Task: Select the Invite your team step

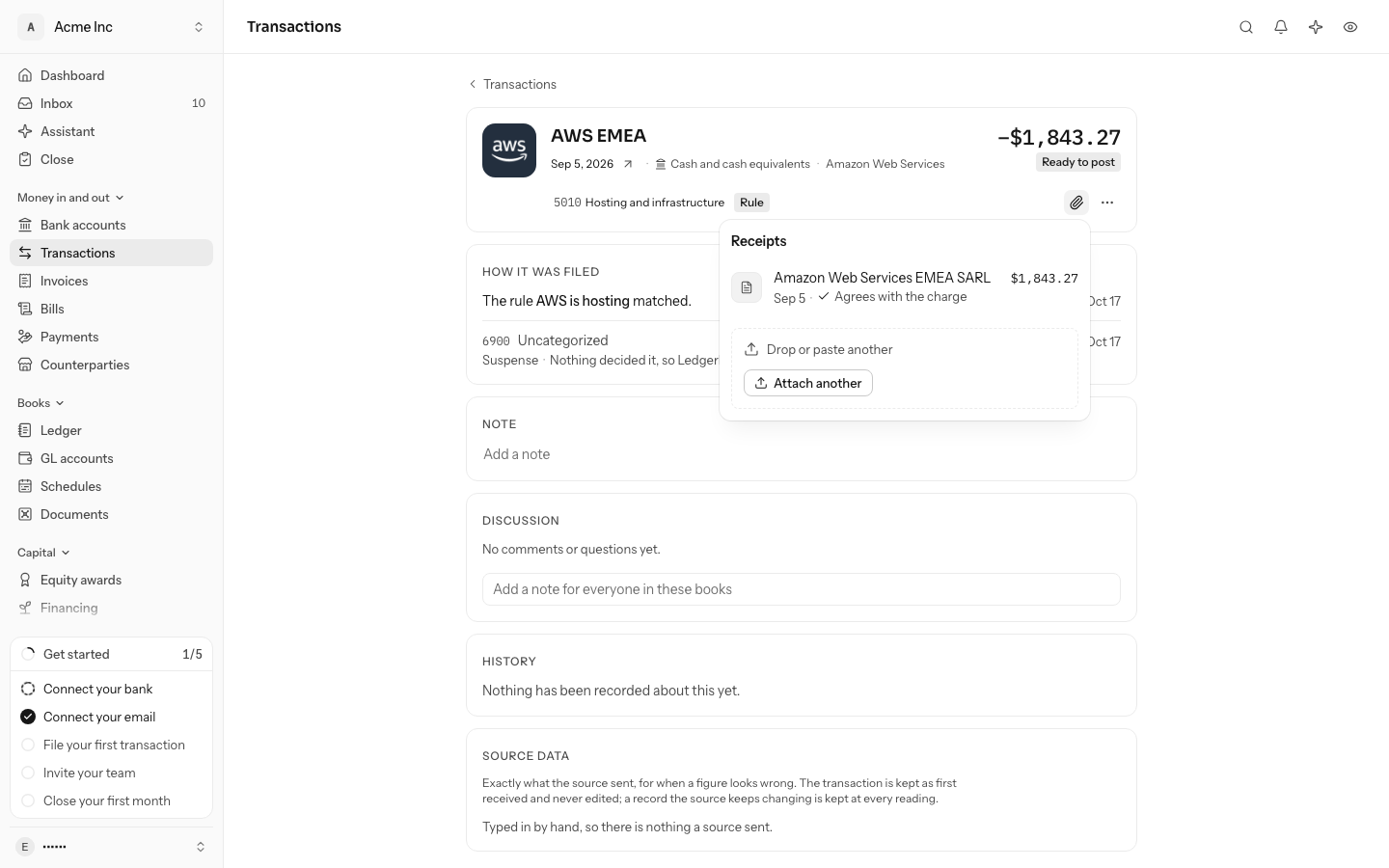Action: (112, 773)
